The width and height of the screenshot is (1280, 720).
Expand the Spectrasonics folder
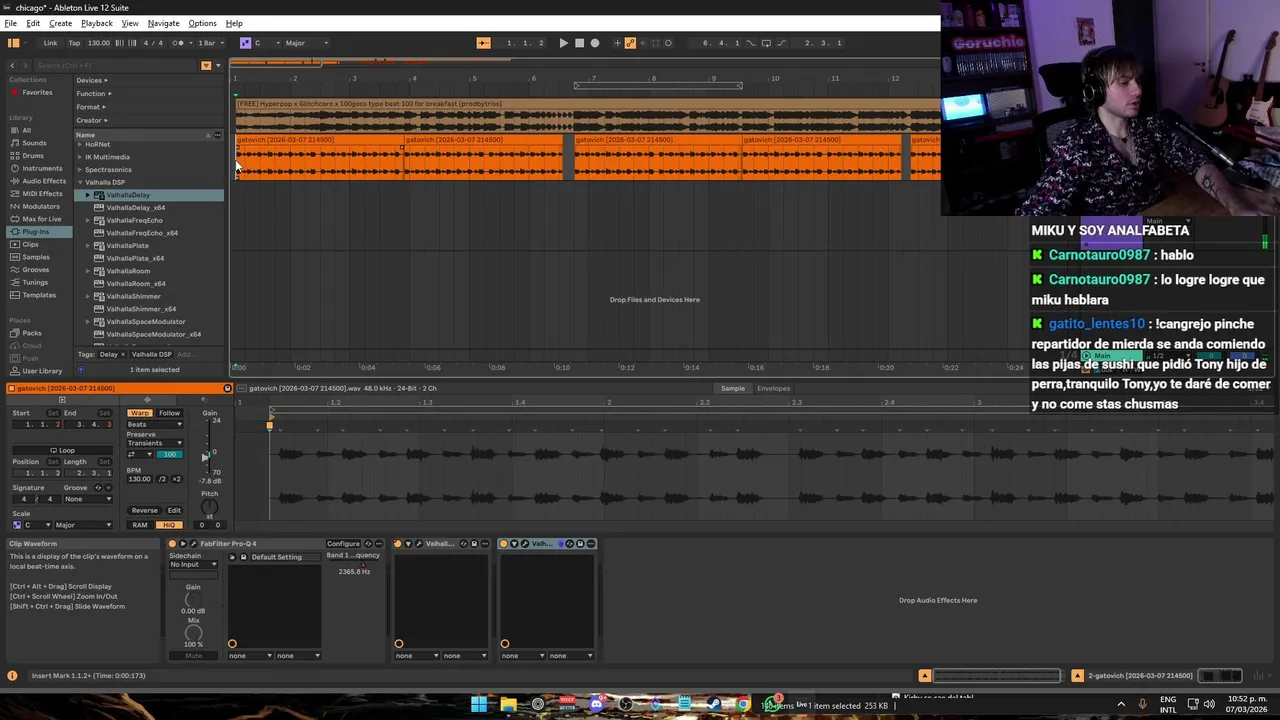tap(80, 169)
